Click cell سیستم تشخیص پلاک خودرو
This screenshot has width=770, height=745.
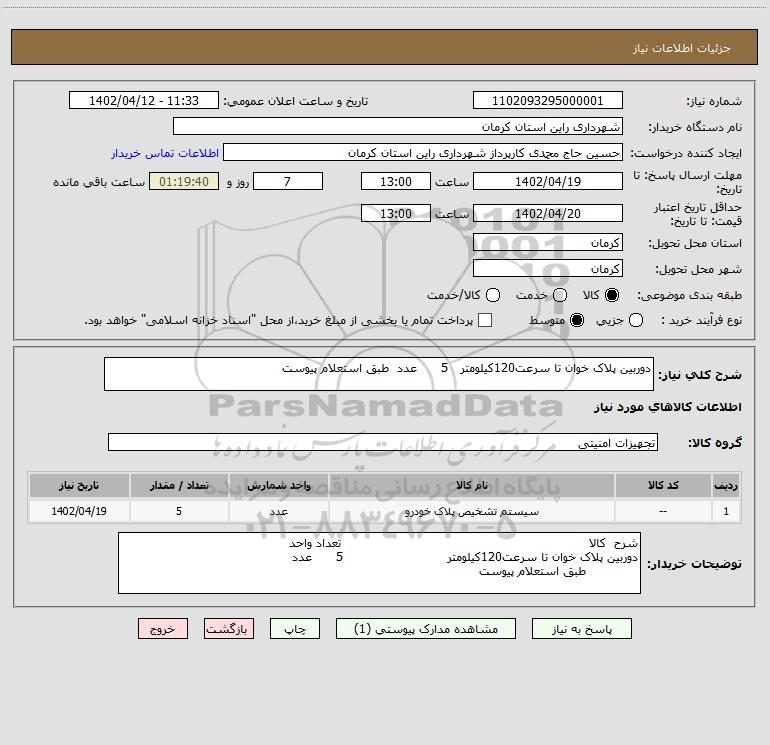pos(471,511)
